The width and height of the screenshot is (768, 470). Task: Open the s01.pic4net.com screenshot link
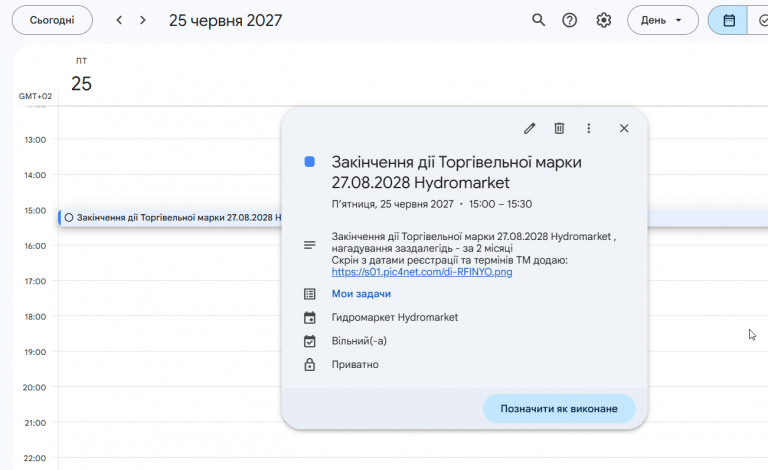[x=422, y=272]
